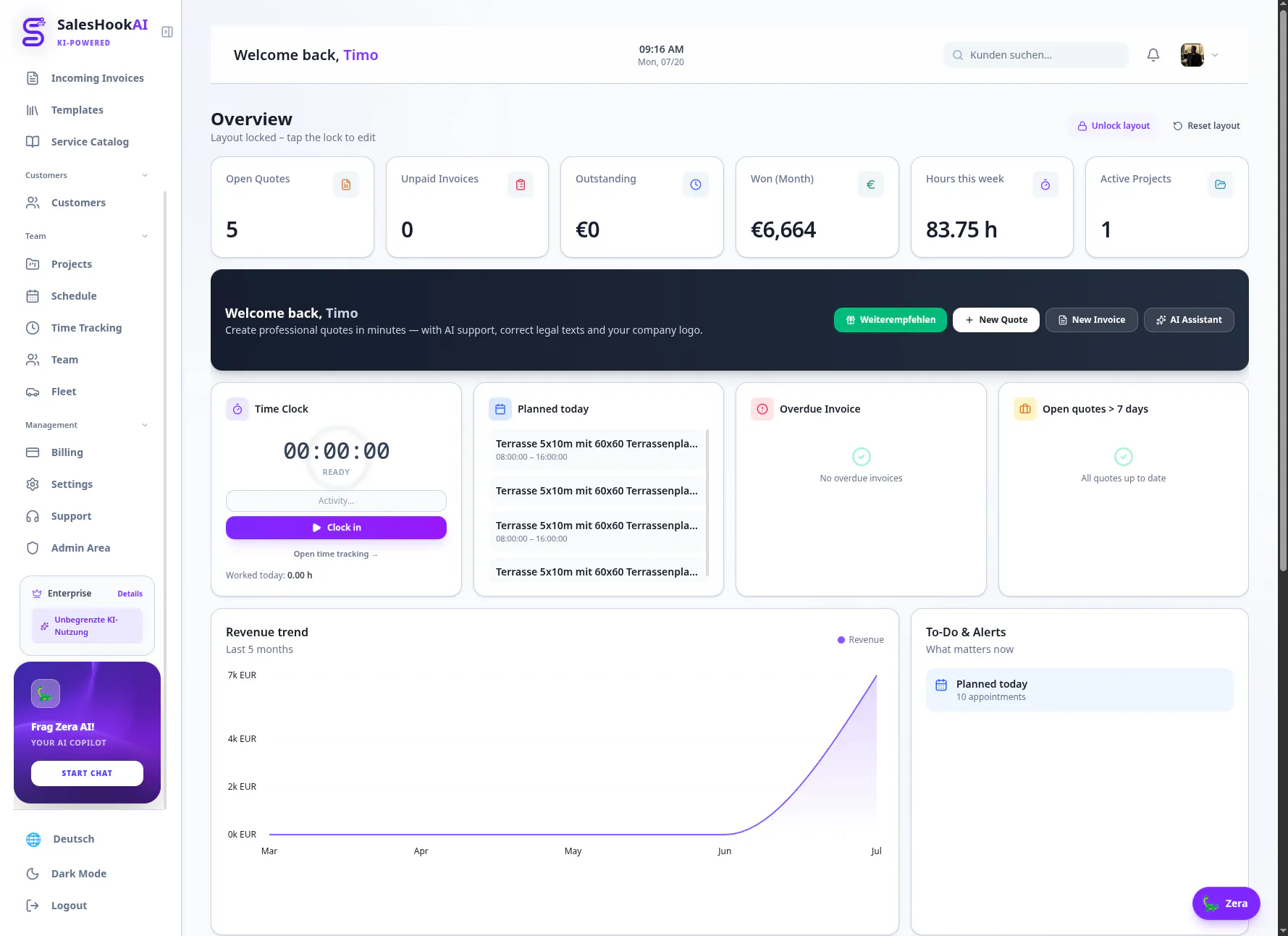Click the Kunden suchen search field
Image resolution: width=1288 pixels, height=936 pixels.
(1035, 55)
